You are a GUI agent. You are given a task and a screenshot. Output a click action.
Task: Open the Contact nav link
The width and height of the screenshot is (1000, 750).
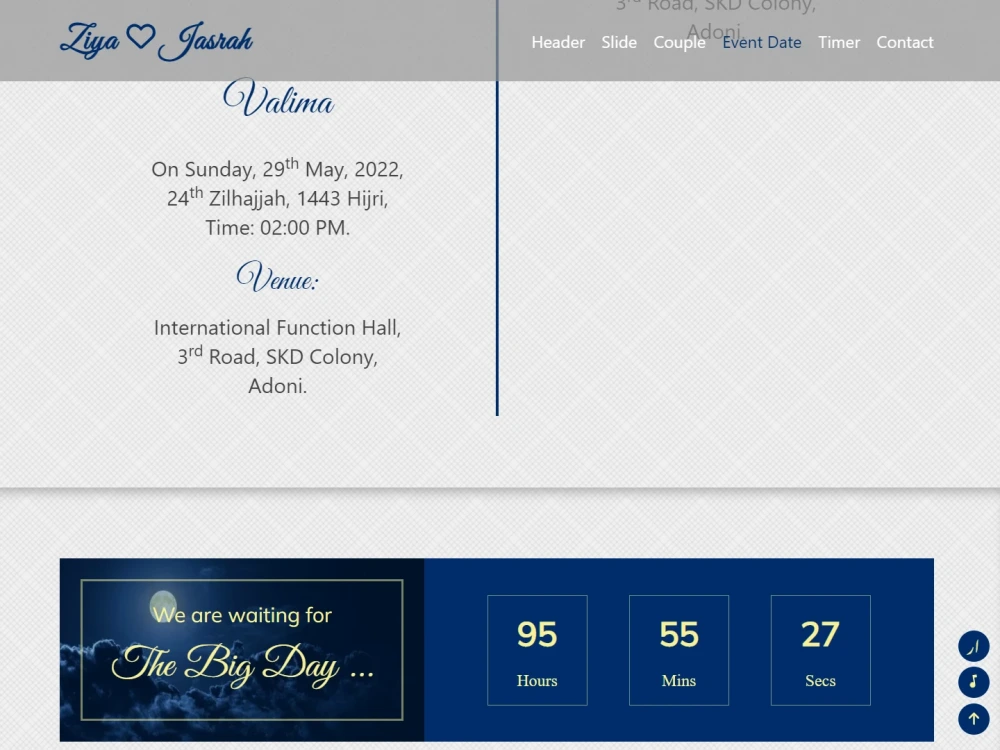(x=904, y=42)
